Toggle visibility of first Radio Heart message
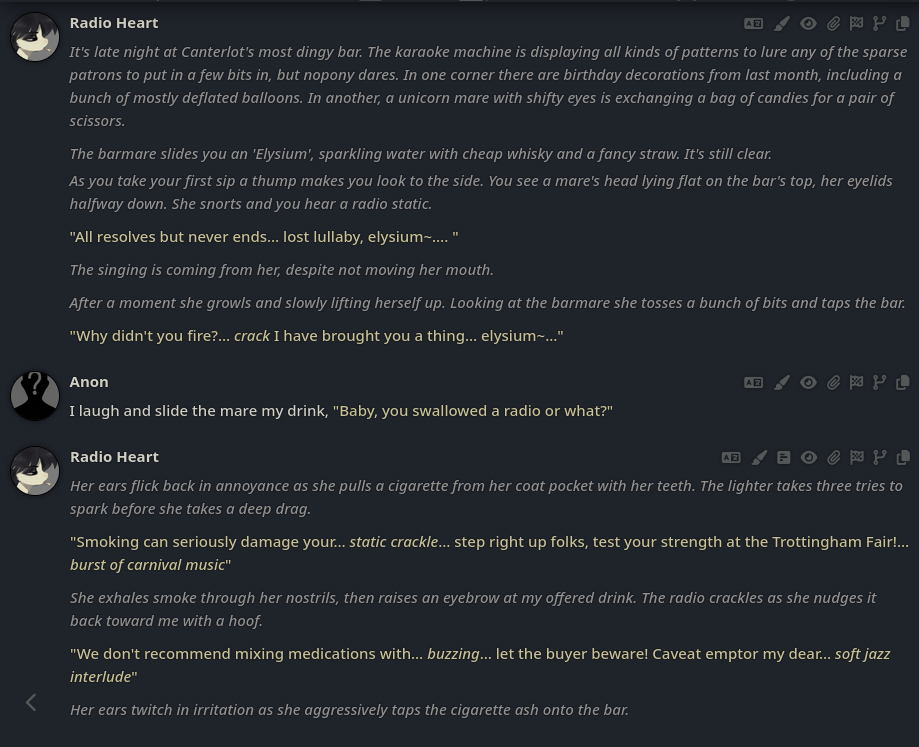919x747 pixels. coord(808,23)
